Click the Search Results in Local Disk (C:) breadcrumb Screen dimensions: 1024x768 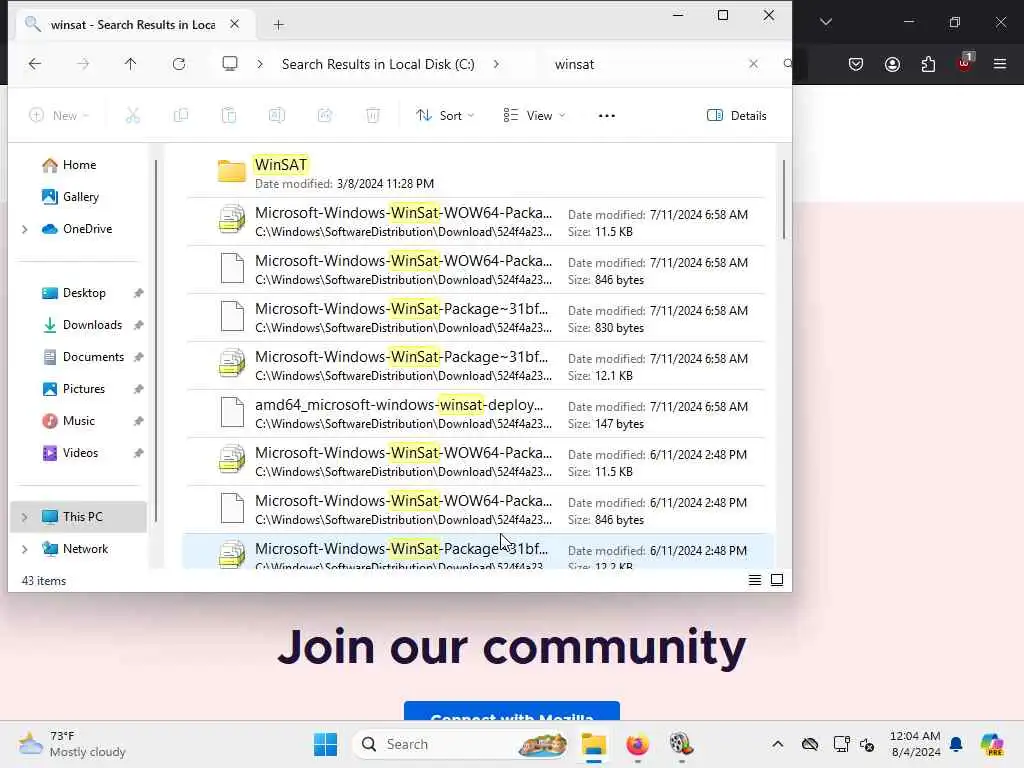[378, 64]
